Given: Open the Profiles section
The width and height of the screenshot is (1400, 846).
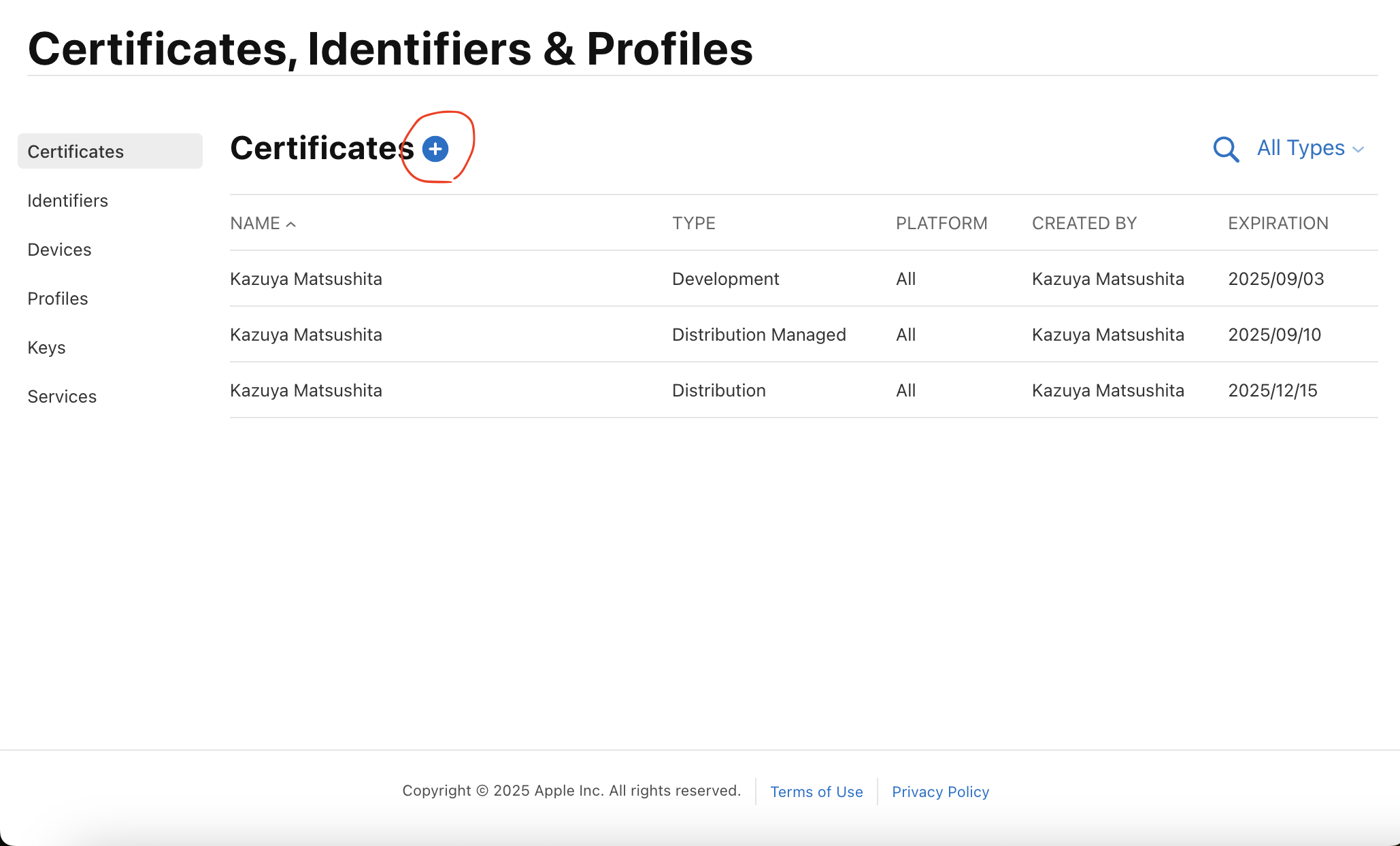Looking at the screenshot, I should click(58, 299).
